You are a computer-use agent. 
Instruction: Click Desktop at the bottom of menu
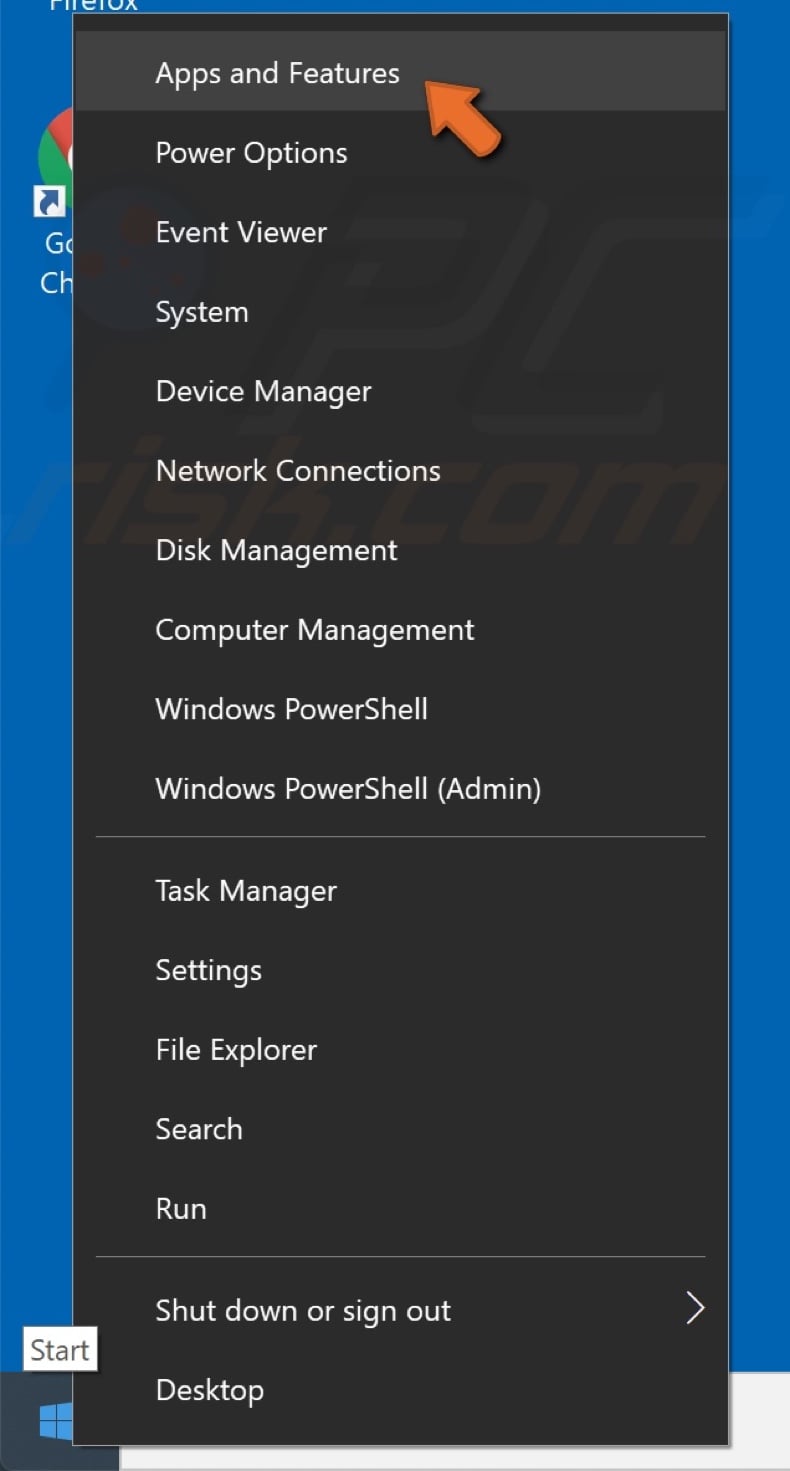tap(210, 1389)
